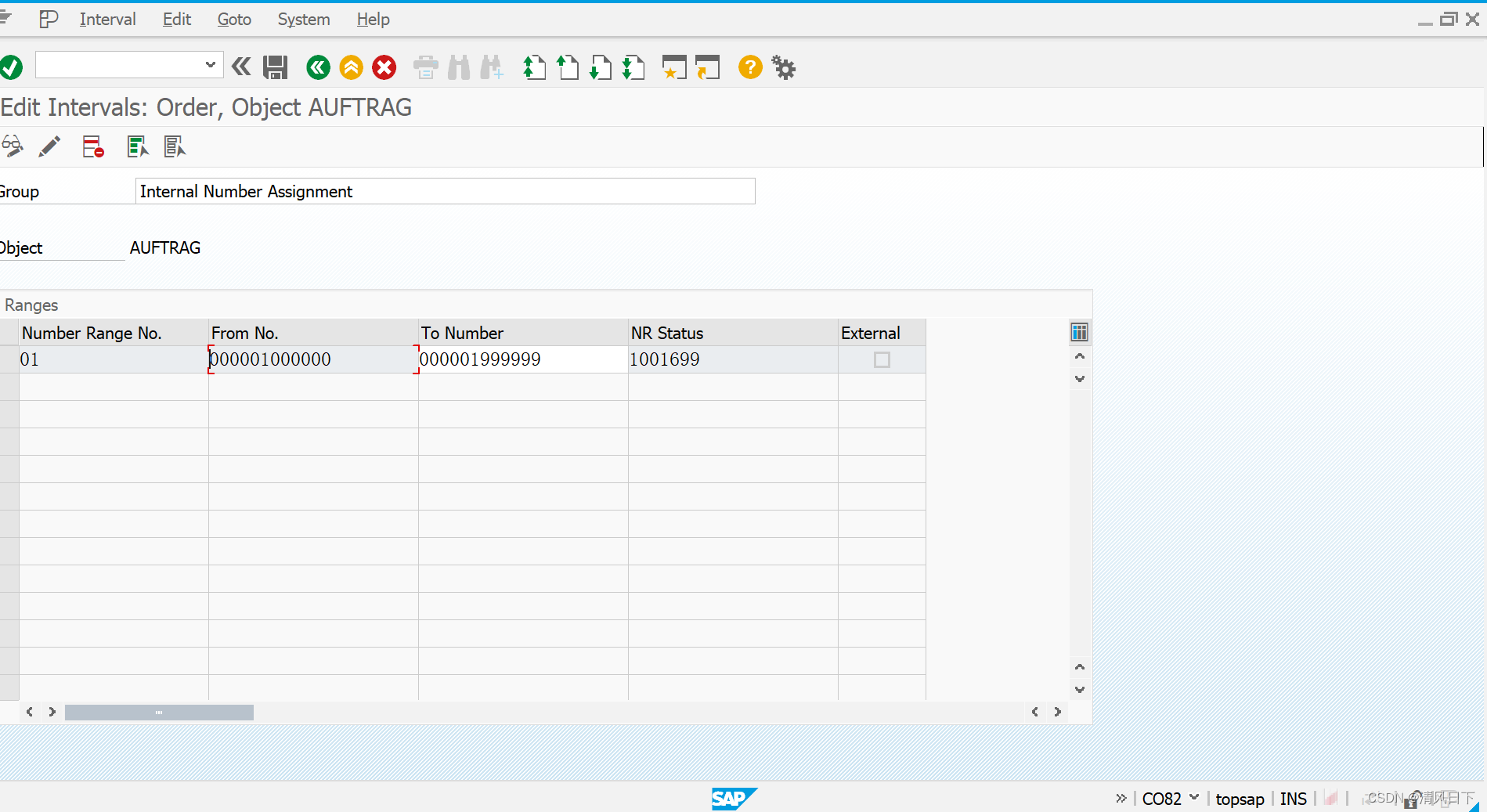Click the Find Next binoculars icon
1487x812 pixels.
click(x=492, y=67)
